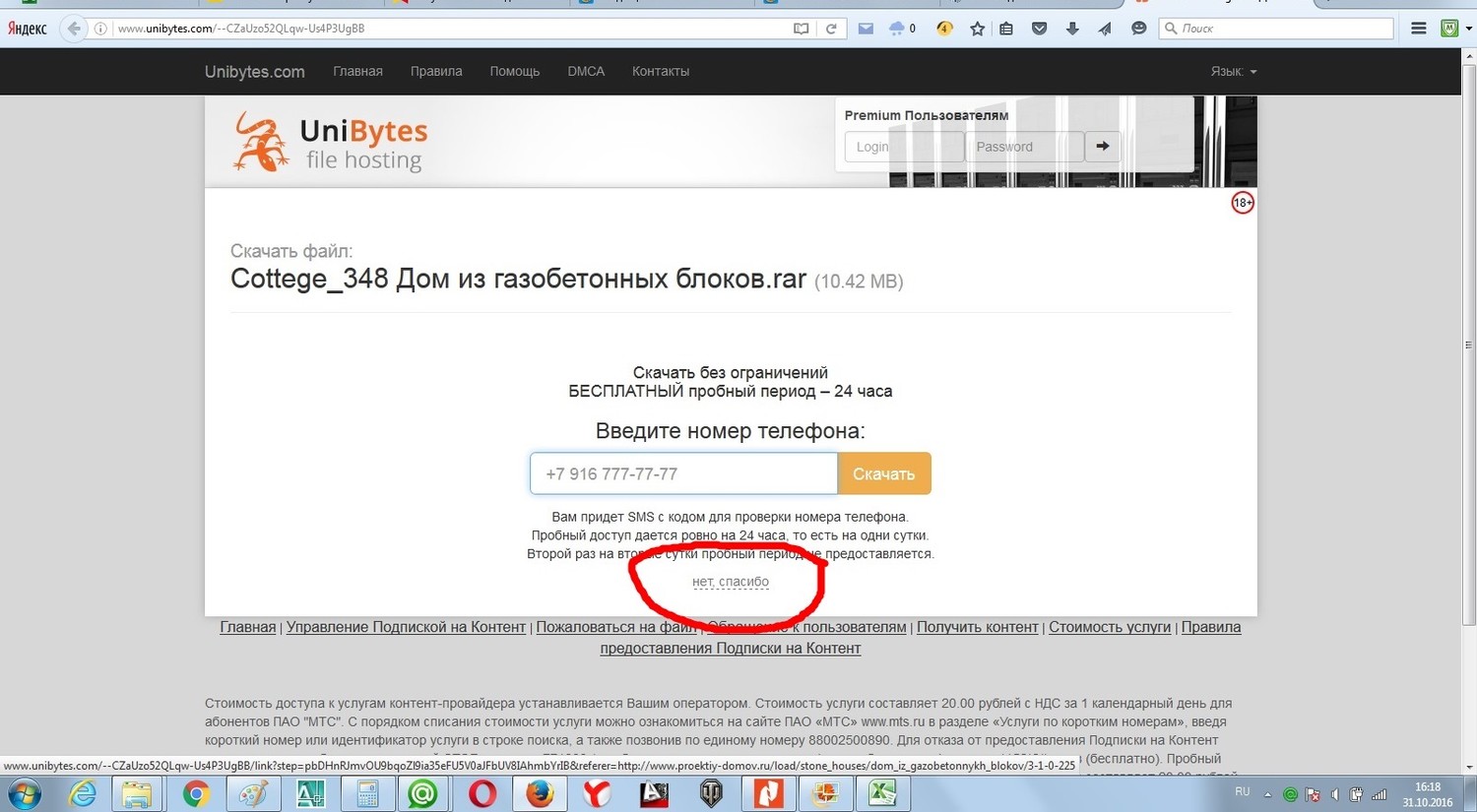This screenshot has width=1477, height=812.
Task: Toggle reader view icon in address bar
Action: tap(802, 29)
